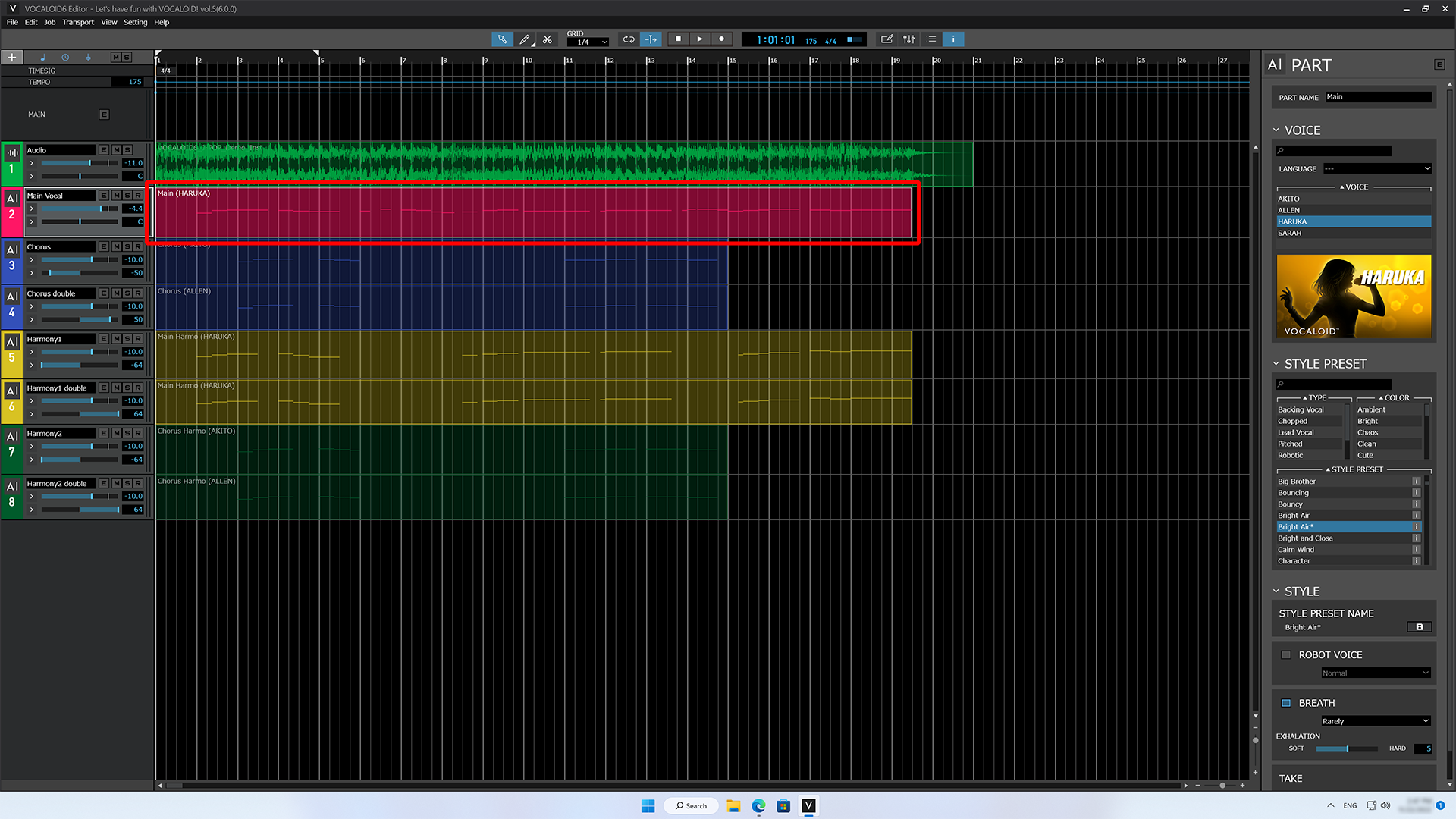
Task: Solo the Audio track
Action: pyautogui.click(x=127, y=149)
